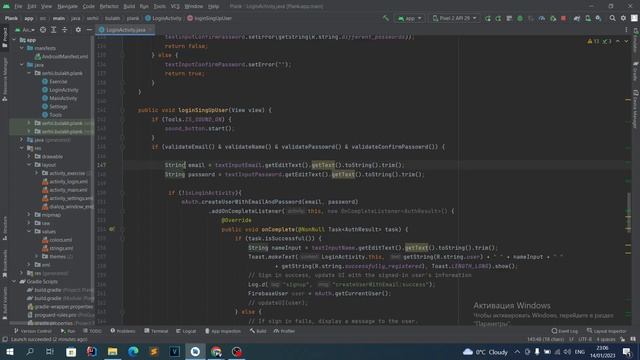Open the Logcat tool window

[186, 331]
